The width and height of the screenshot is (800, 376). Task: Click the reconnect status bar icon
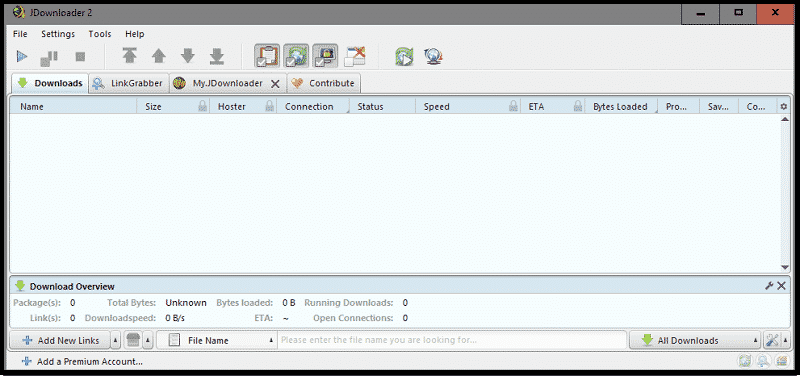[744, 361]
